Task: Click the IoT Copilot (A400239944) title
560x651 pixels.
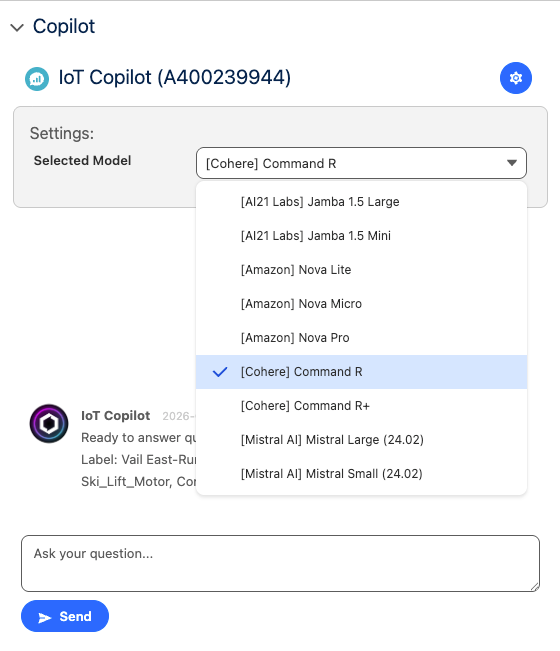Action: (x=175, y=78)
